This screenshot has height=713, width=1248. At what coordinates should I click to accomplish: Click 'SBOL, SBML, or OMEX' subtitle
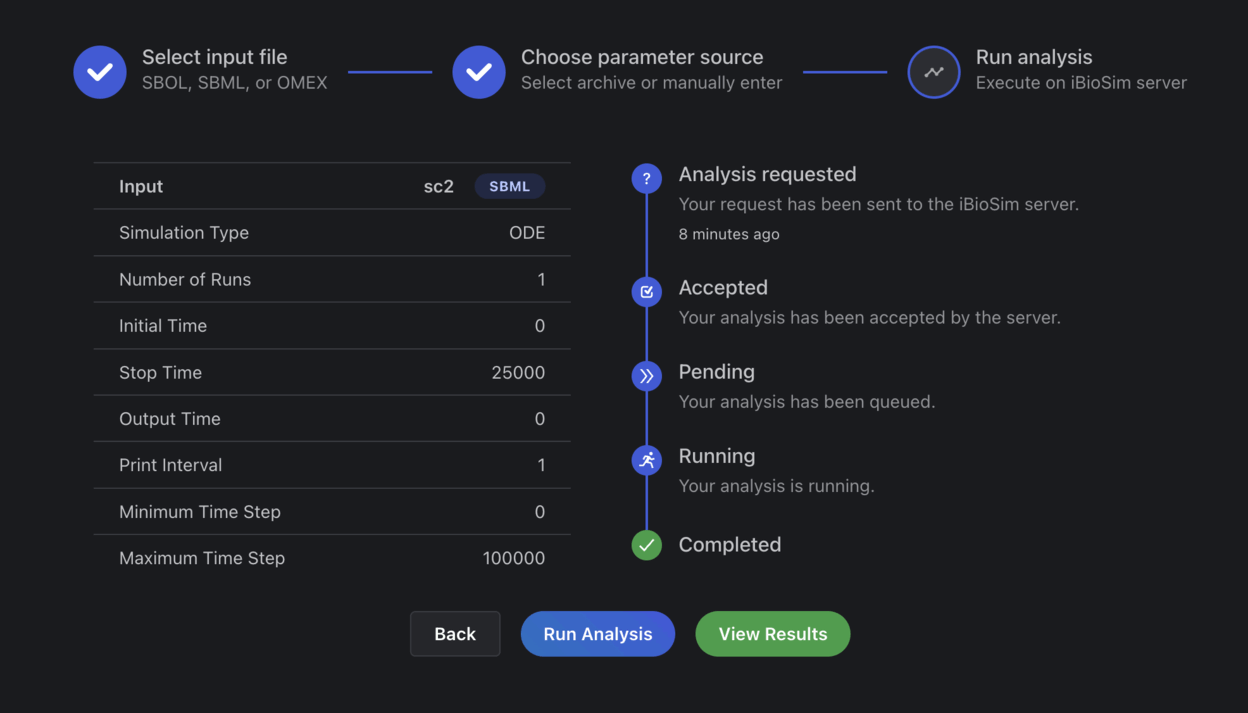(x=235, y=83)
